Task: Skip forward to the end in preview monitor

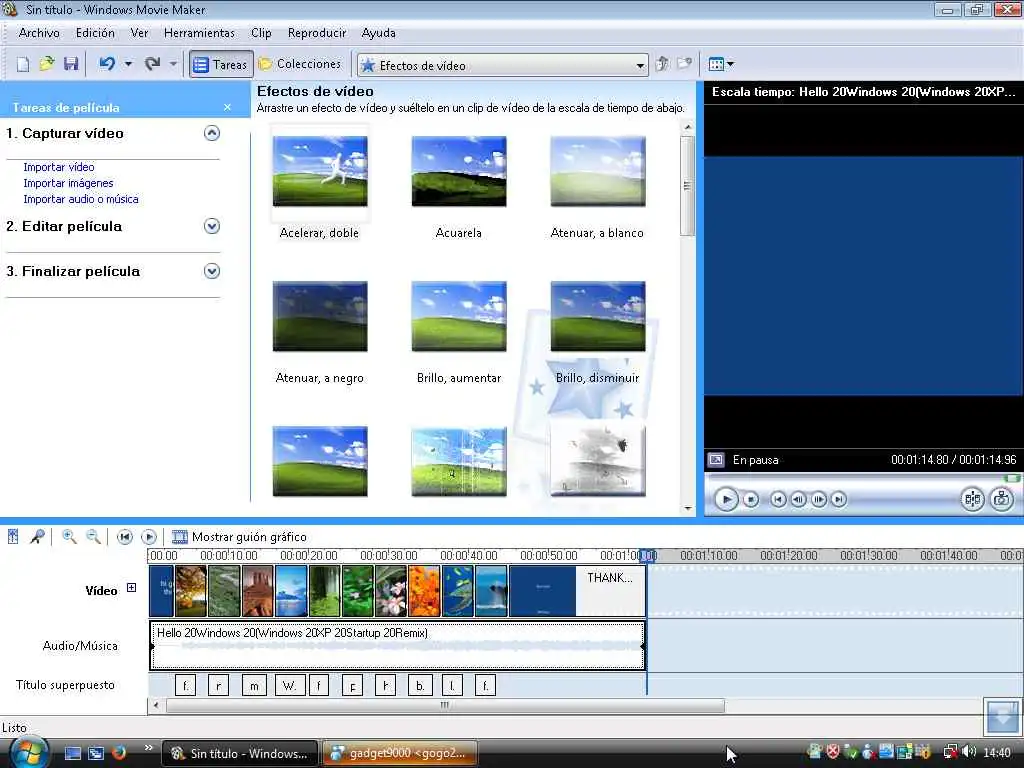Action: (839, 500)
